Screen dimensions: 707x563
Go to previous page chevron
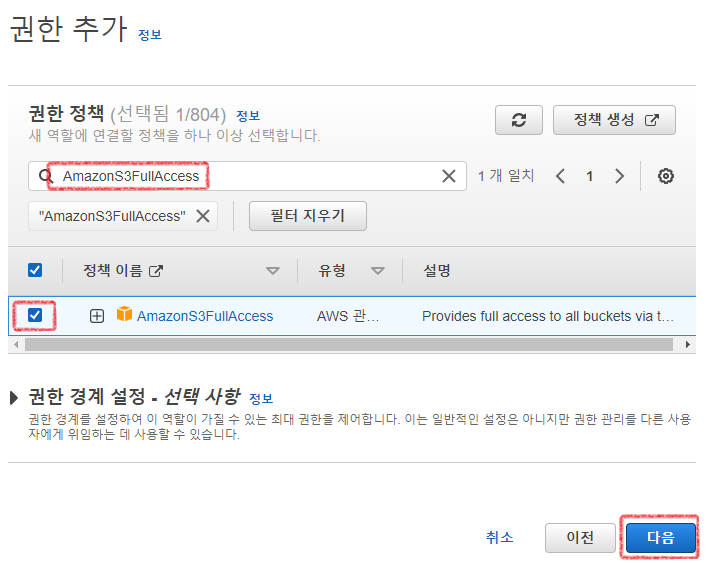click(x=560, y=176)
